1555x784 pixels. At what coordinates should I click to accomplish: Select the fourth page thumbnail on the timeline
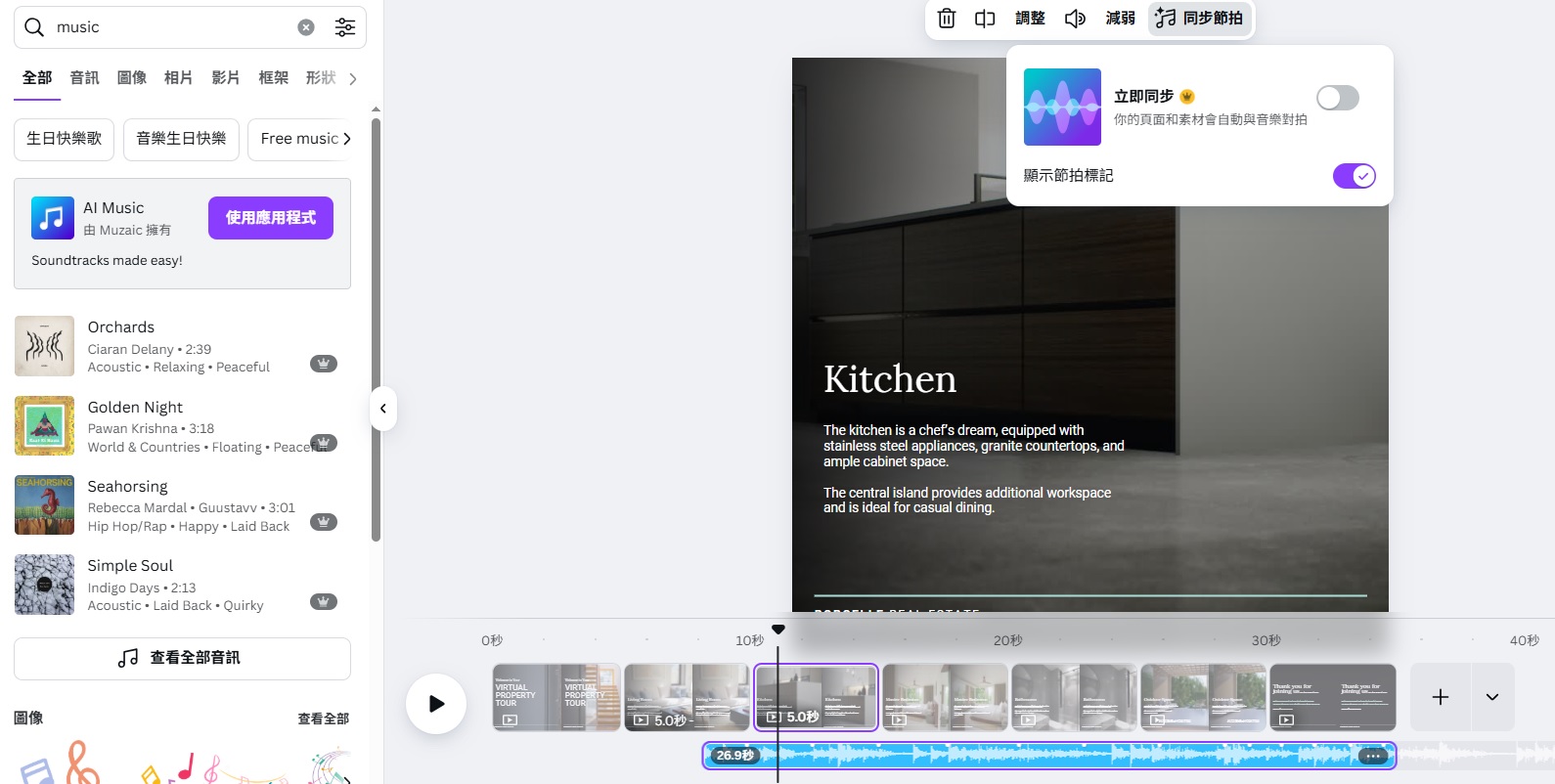click(x=945, y=697)
